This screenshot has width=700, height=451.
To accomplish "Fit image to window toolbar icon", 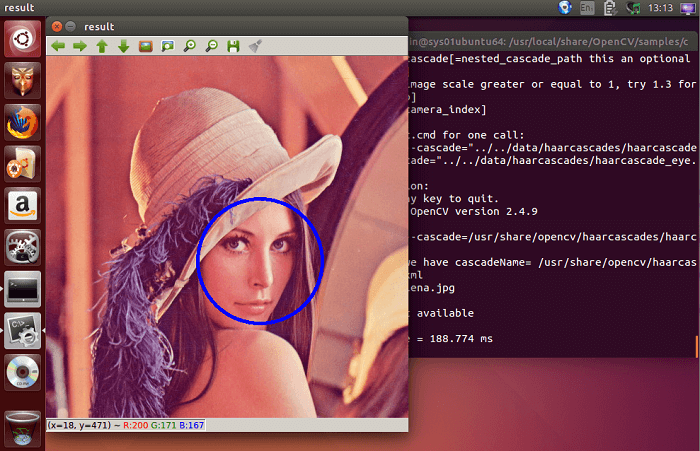I will click(167, 46).
